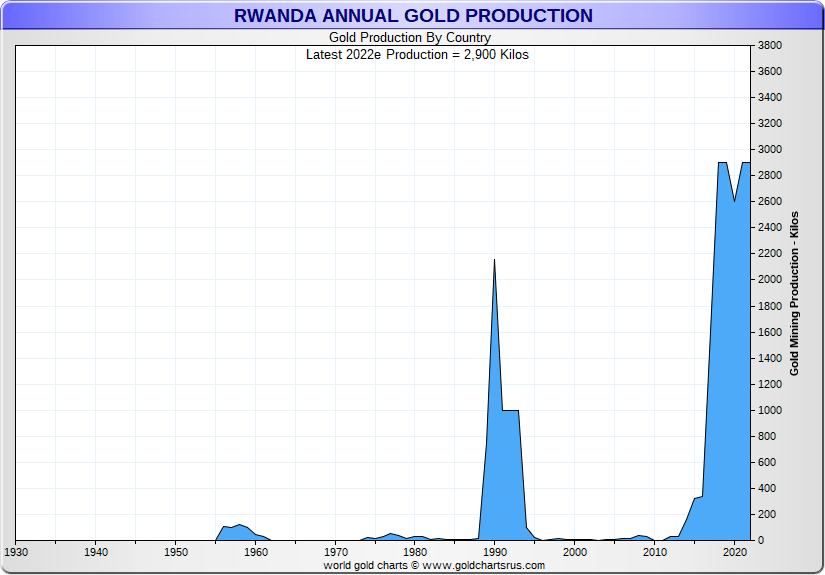Click the 3000 value on the y-axis

pos(769,150)
